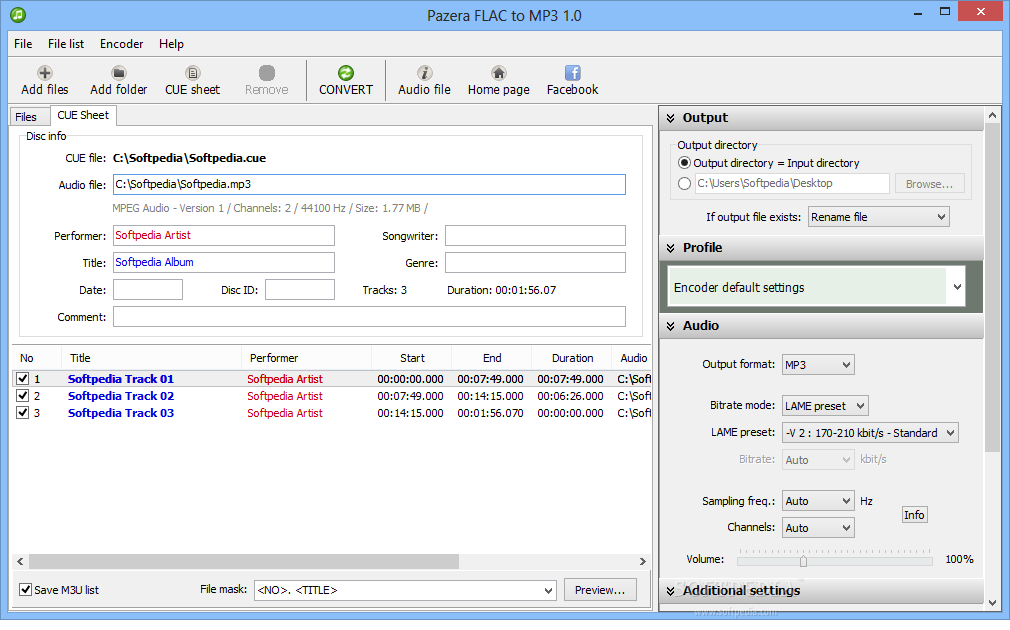Visit the Home page toolbar icon
The image size is (1010, 630).
coord(499,73)
